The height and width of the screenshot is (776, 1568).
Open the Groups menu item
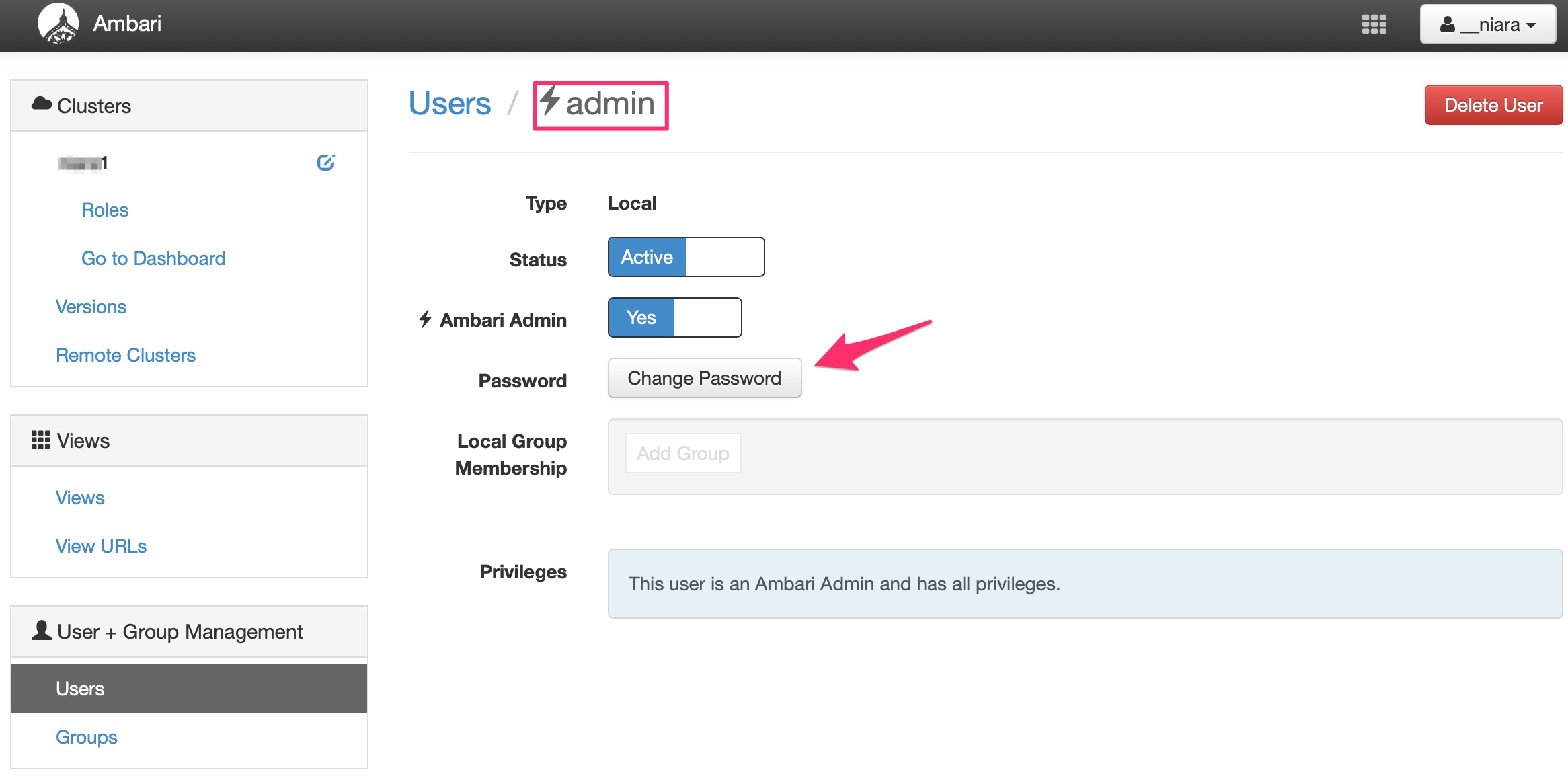click(x=87, y=737)
